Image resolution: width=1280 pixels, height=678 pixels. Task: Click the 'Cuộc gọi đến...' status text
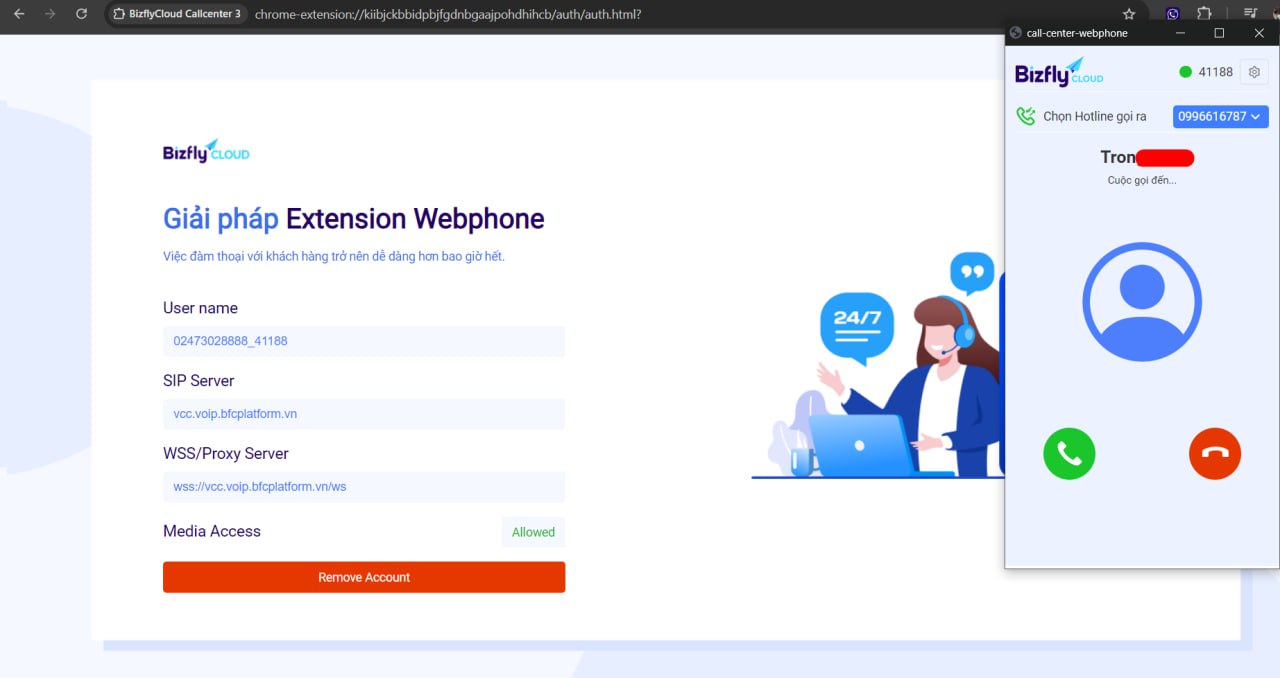[1142, 180]
